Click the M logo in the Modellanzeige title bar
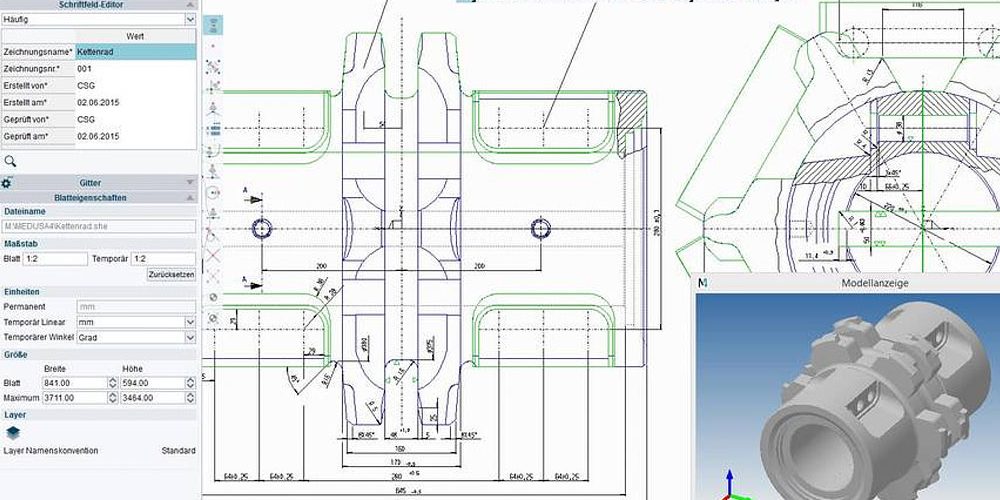The width and height of the screenshot is (1000, 500). click(x=702, y=284)
